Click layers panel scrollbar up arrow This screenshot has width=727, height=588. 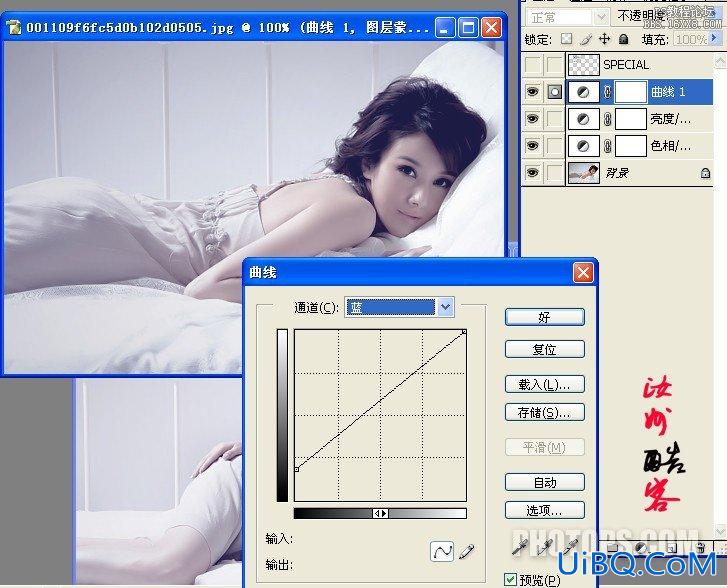[x=720, y=61]
